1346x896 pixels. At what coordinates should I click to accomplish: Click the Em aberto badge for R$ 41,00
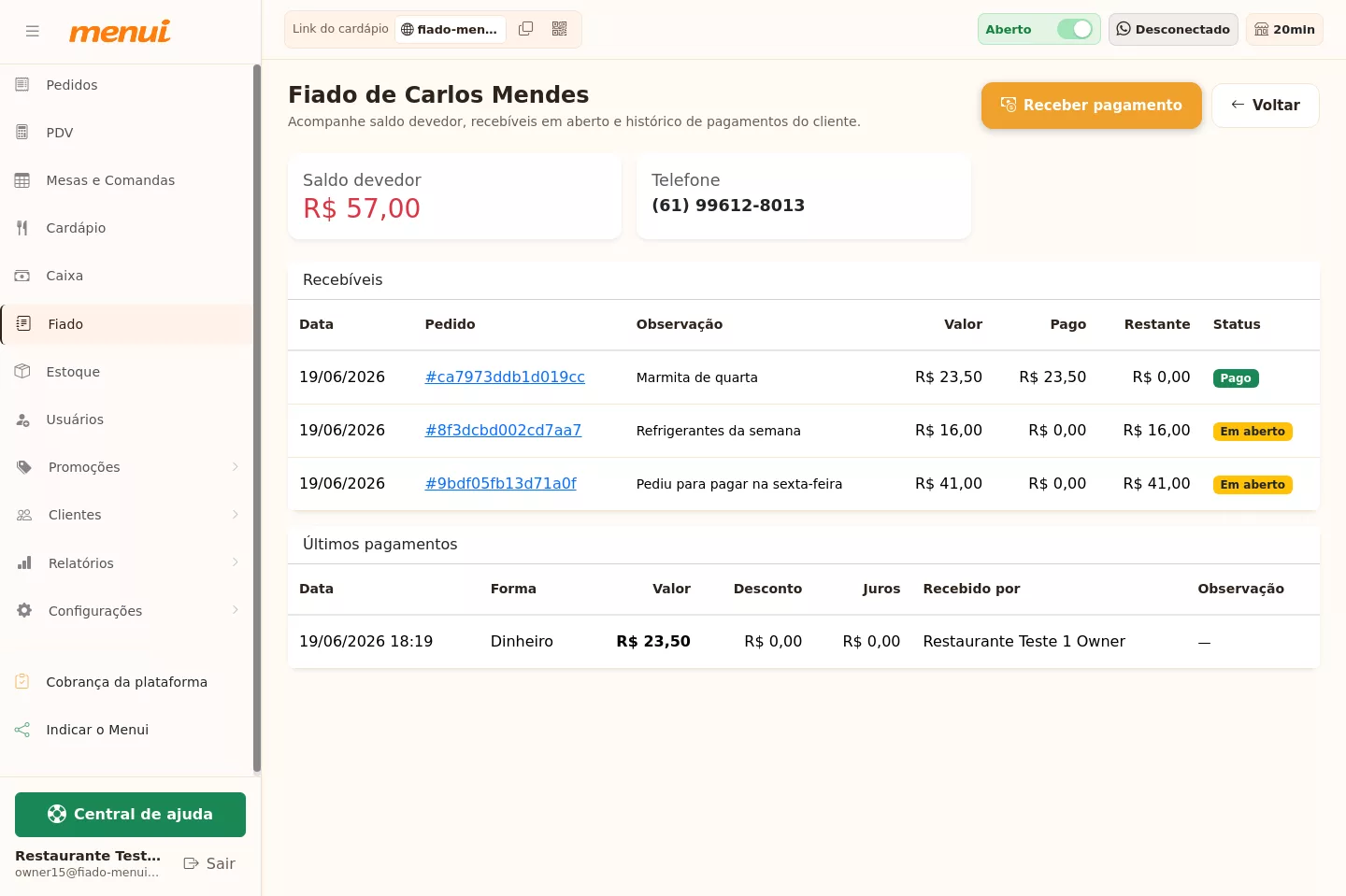1253,485
